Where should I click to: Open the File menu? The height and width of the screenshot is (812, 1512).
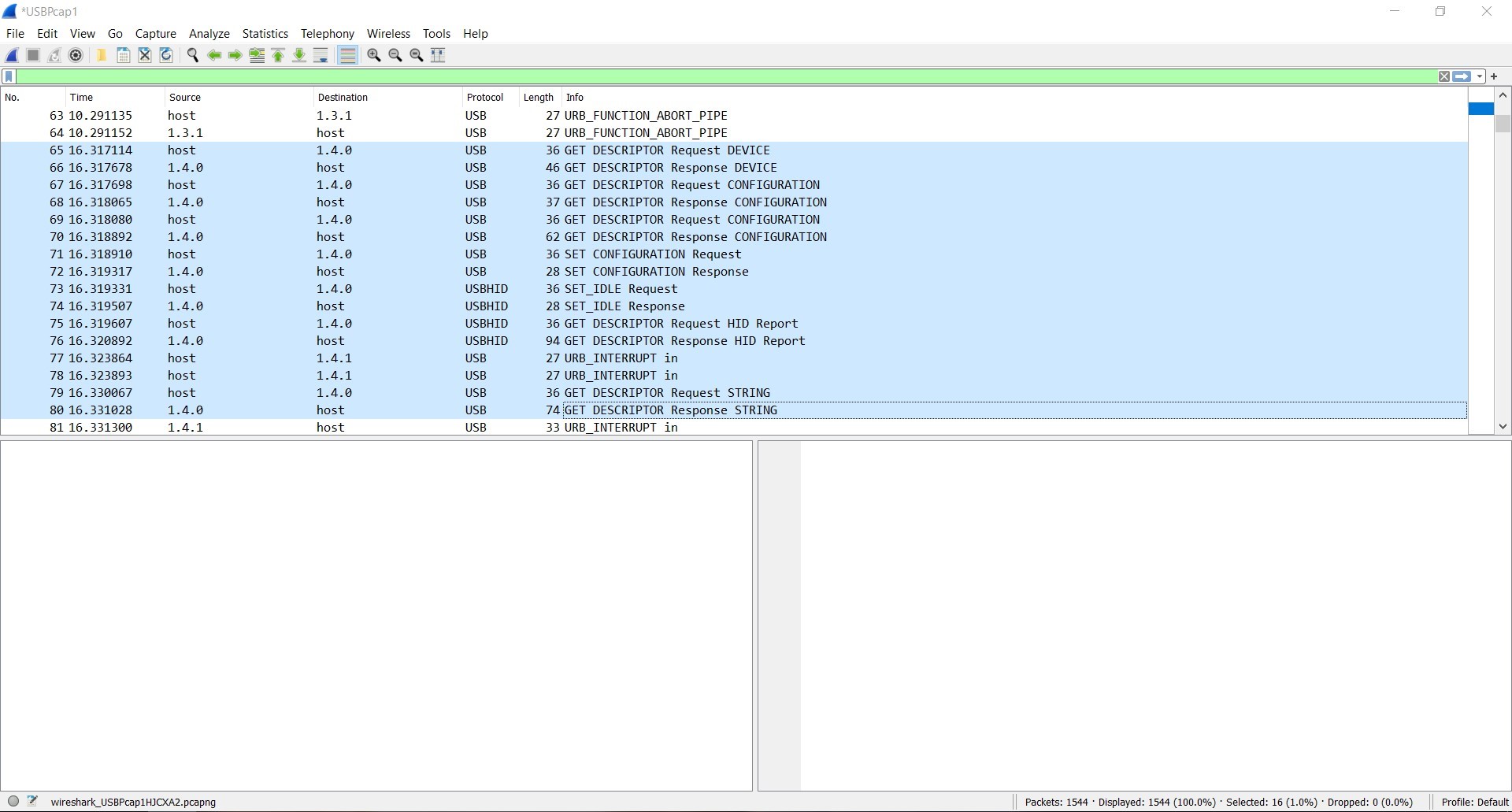(15, 34)
